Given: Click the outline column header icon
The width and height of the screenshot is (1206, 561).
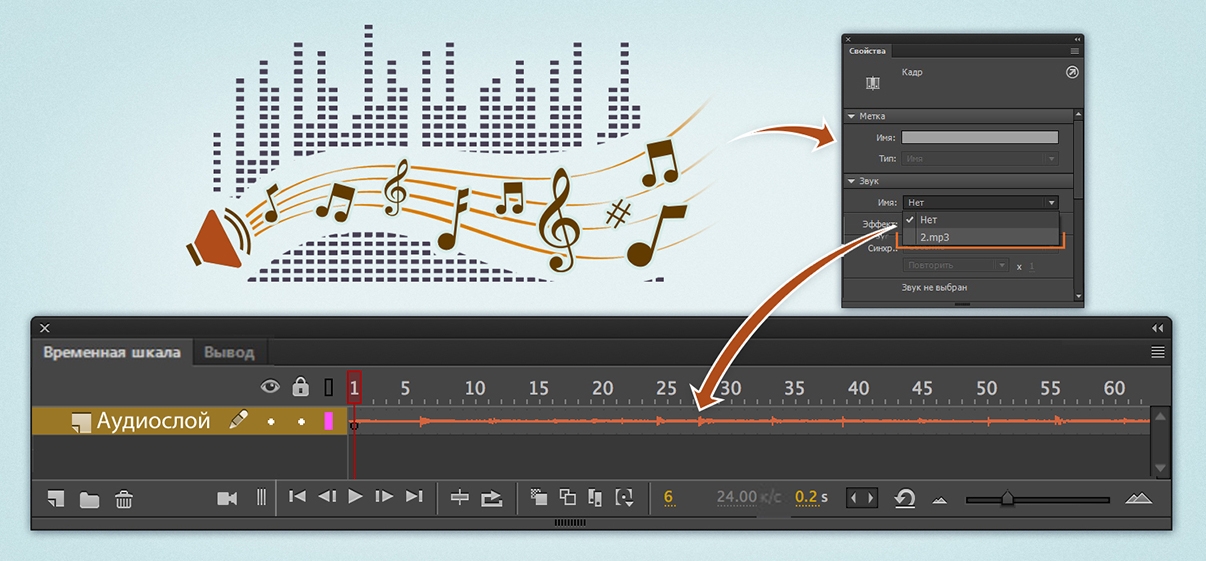Looking at the screenshot, I should pyautogui.click(x=329, y=387).
